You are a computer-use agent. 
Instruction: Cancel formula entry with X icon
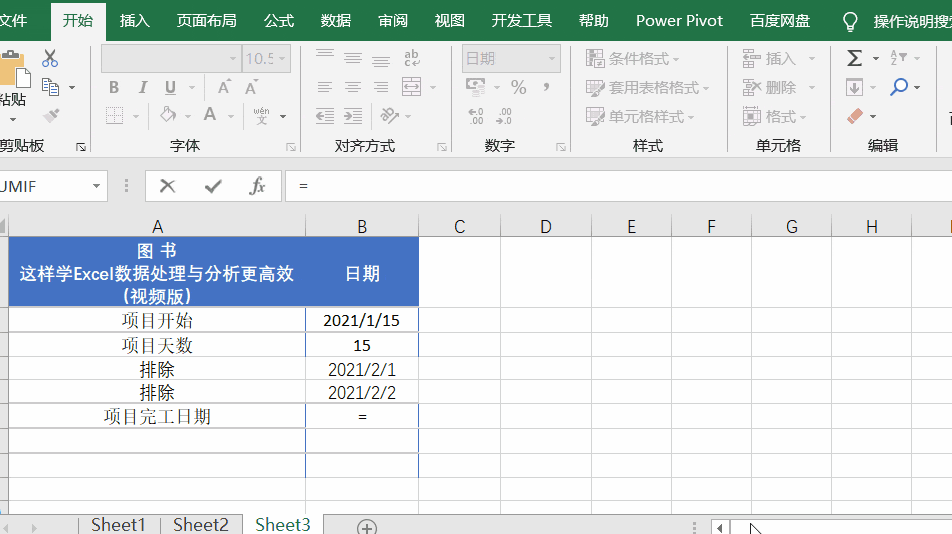pyautogui.click(x=168, y=186)
